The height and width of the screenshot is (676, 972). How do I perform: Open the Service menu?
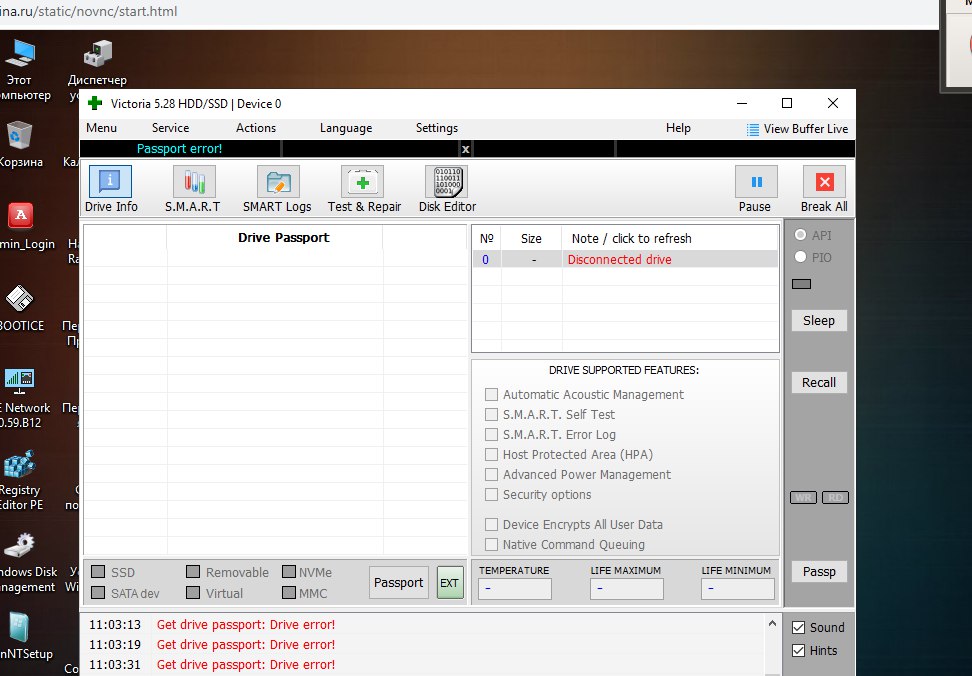[170, 128]
